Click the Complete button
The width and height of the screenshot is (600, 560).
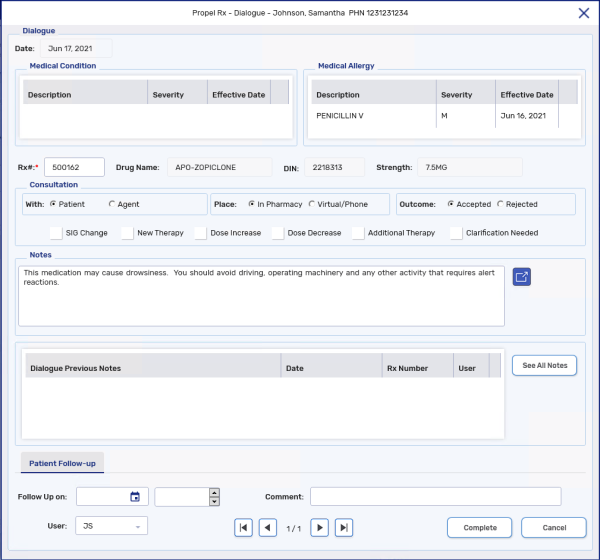click(x=479, y=527)
